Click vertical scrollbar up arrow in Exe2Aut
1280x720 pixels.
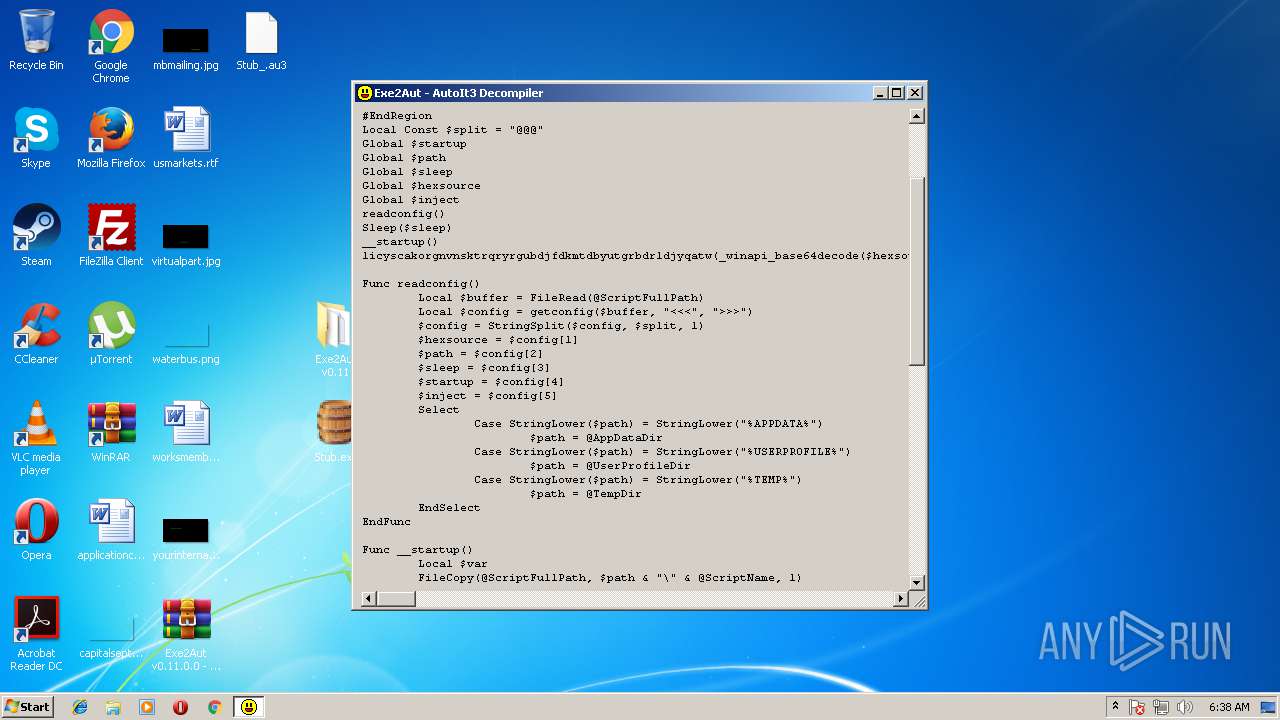point(917,116)
